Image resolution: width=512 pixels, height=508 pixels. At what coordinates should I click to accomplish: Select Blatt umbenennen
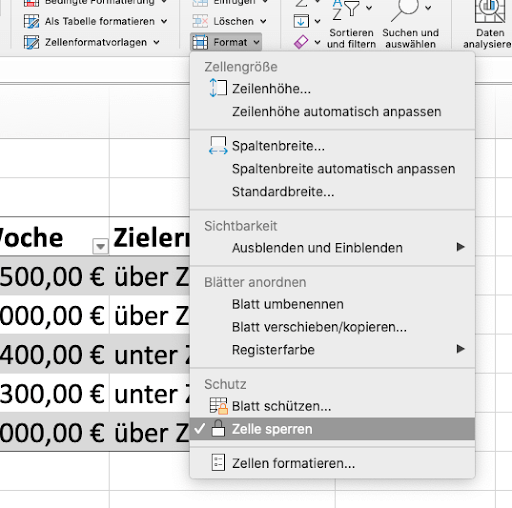tap(332, 304)
